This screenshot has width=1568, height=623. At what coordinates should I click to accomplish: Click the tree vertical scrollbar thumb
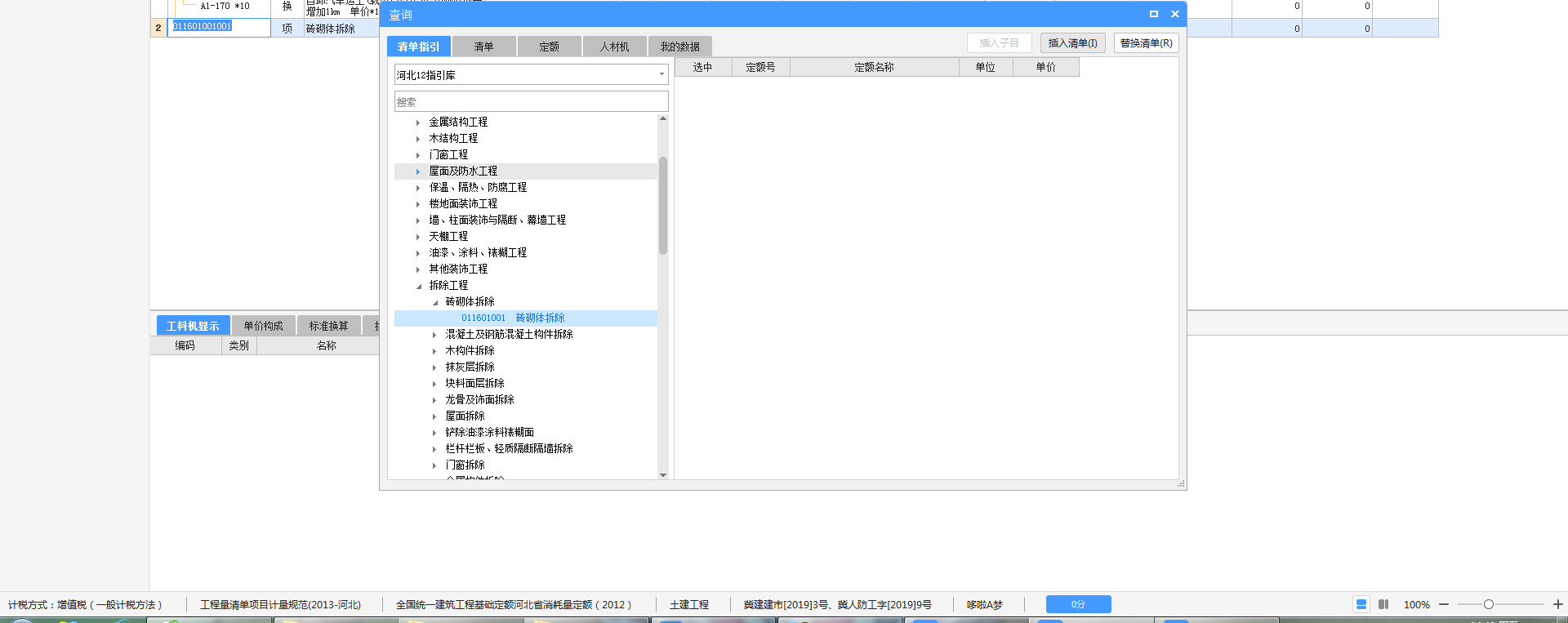point(663,206)
